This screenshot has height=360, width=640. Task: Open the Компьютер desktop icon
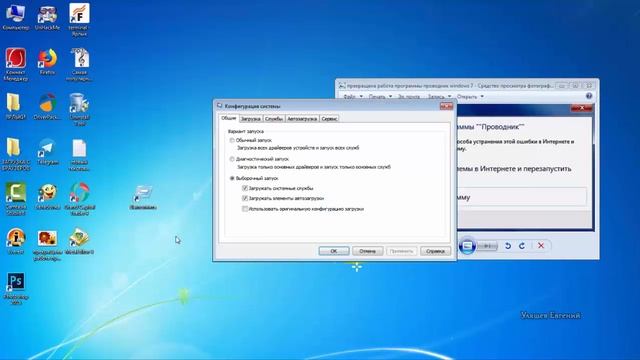click(16, 17)
